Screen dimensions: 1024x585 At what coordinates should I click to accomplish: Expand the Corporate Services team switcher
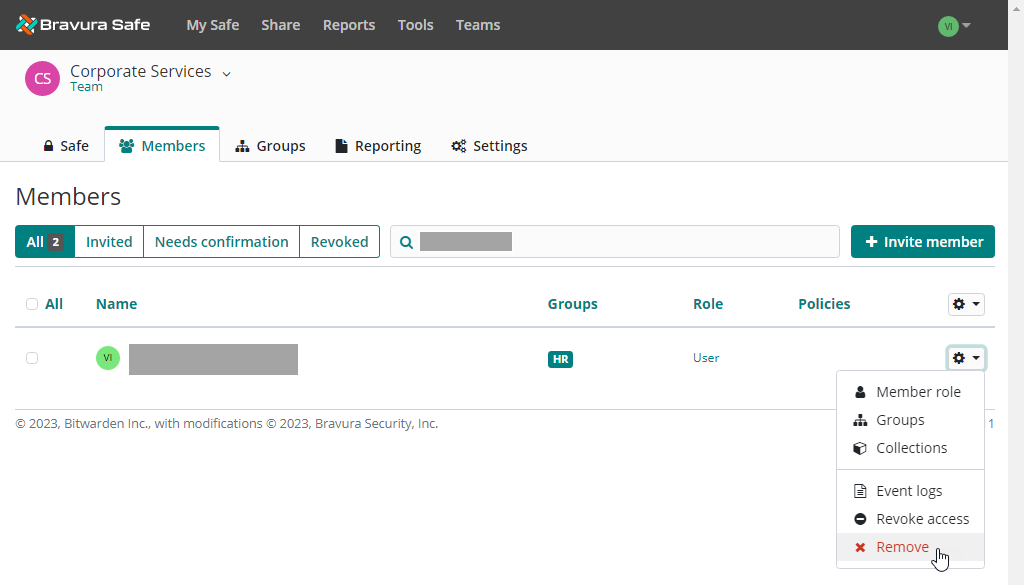226,73
